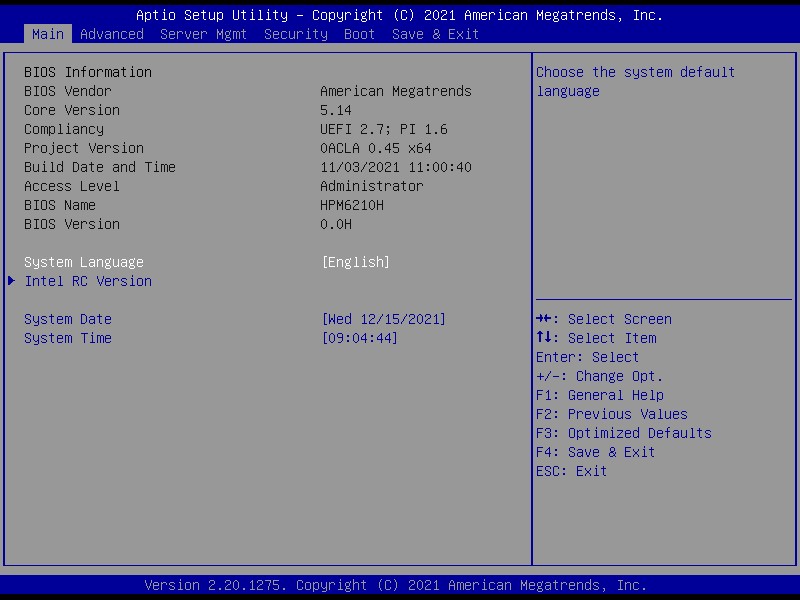Click the F4: Save & Exit hint

coord(595,452)
